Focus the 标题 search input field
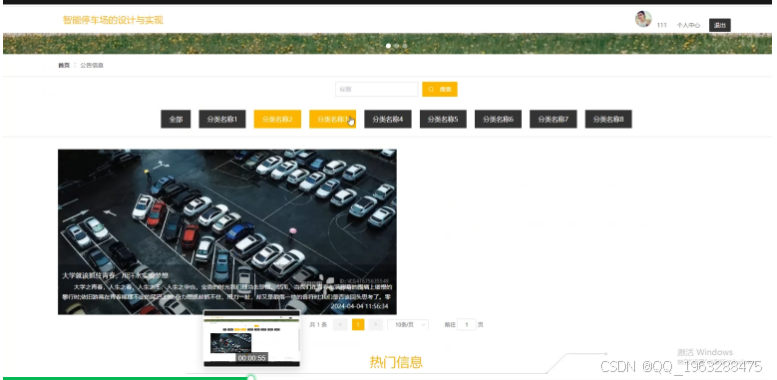This screenshot has height=380, width=777. [x=377, y=89]
